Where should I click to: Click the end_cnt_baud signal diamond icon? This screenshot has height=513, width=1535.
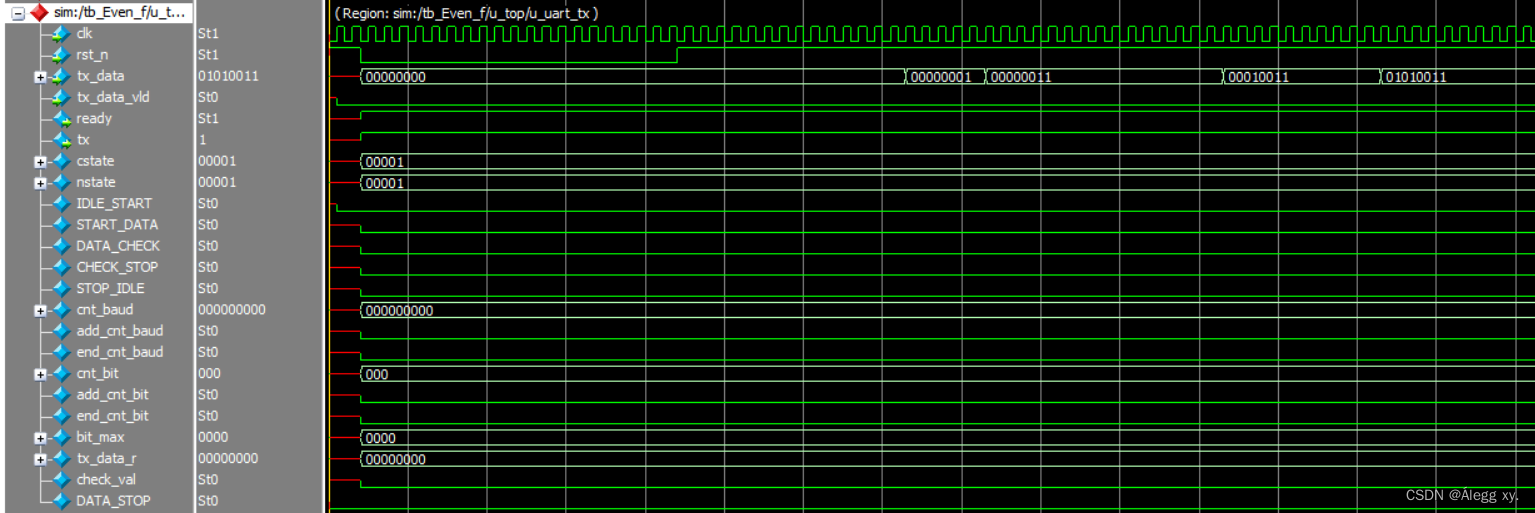(61, 352)
